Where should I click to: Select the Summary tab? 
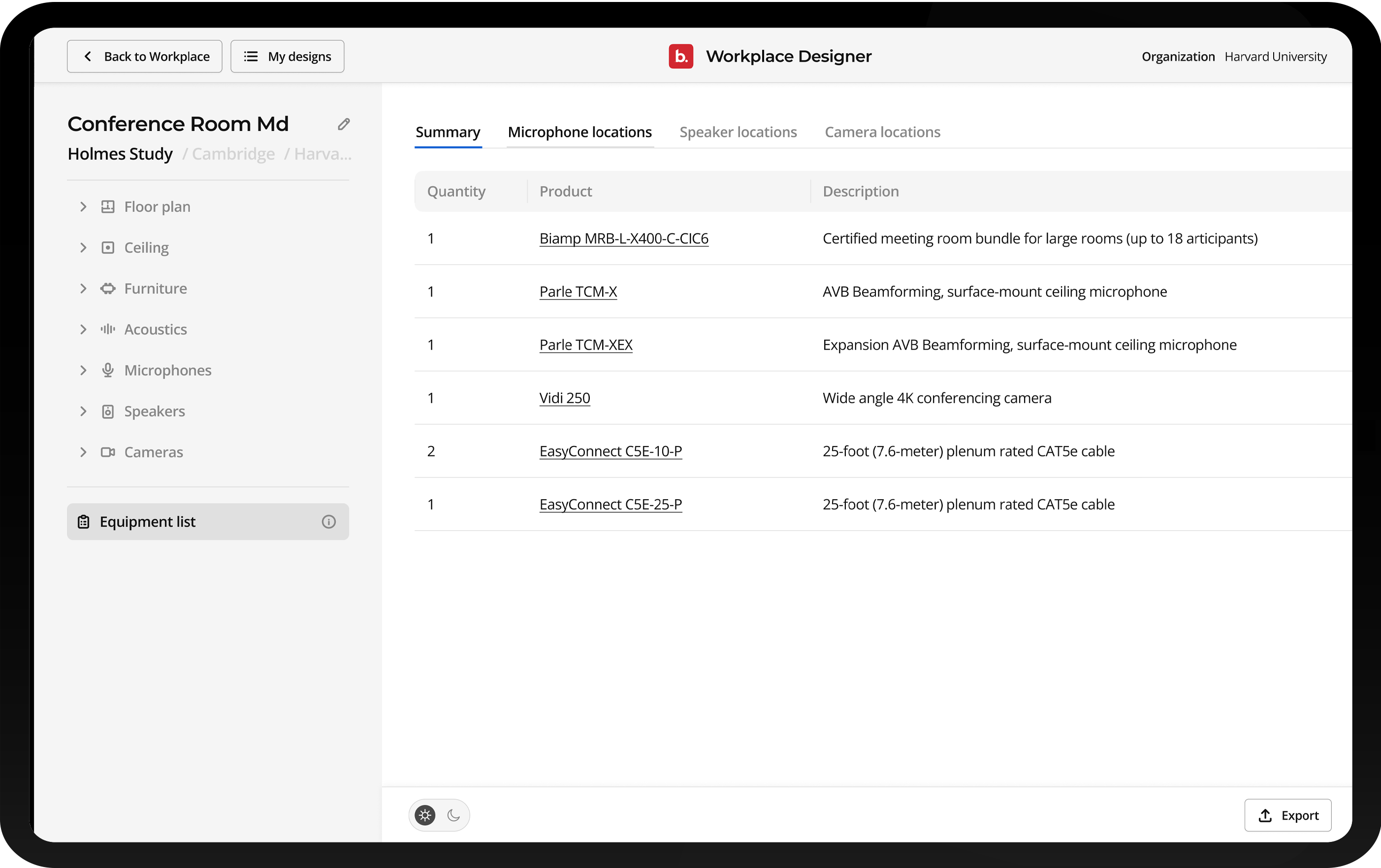[x=448, y=132]
